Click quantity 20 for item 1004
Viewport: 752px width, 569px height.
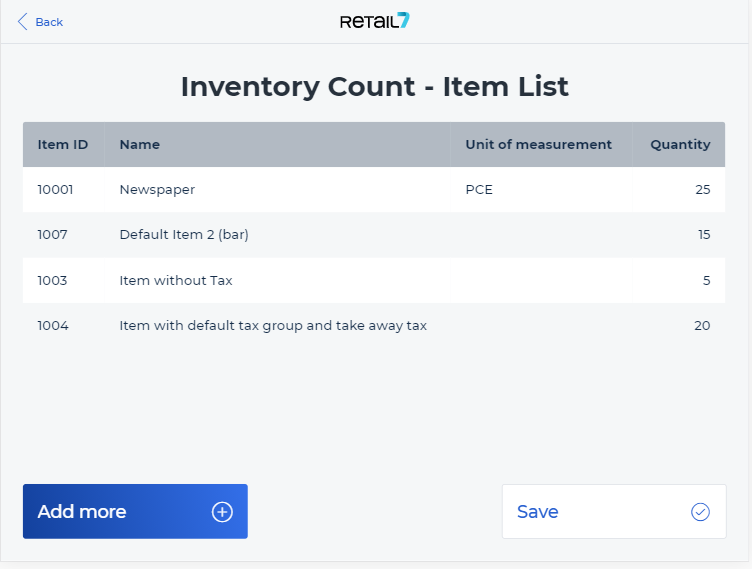(702, 325)
